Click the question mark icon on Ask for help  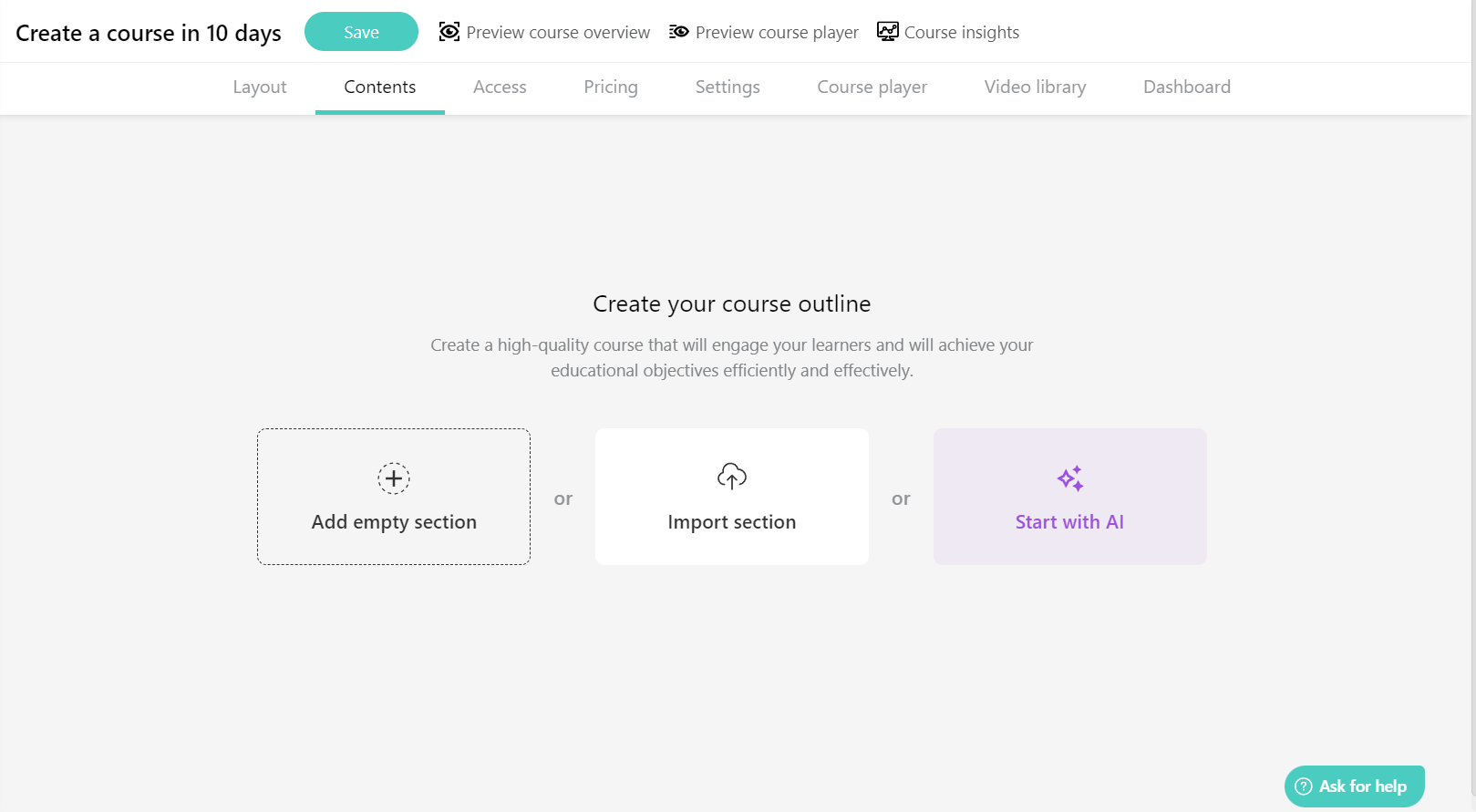coord(1304,786)
